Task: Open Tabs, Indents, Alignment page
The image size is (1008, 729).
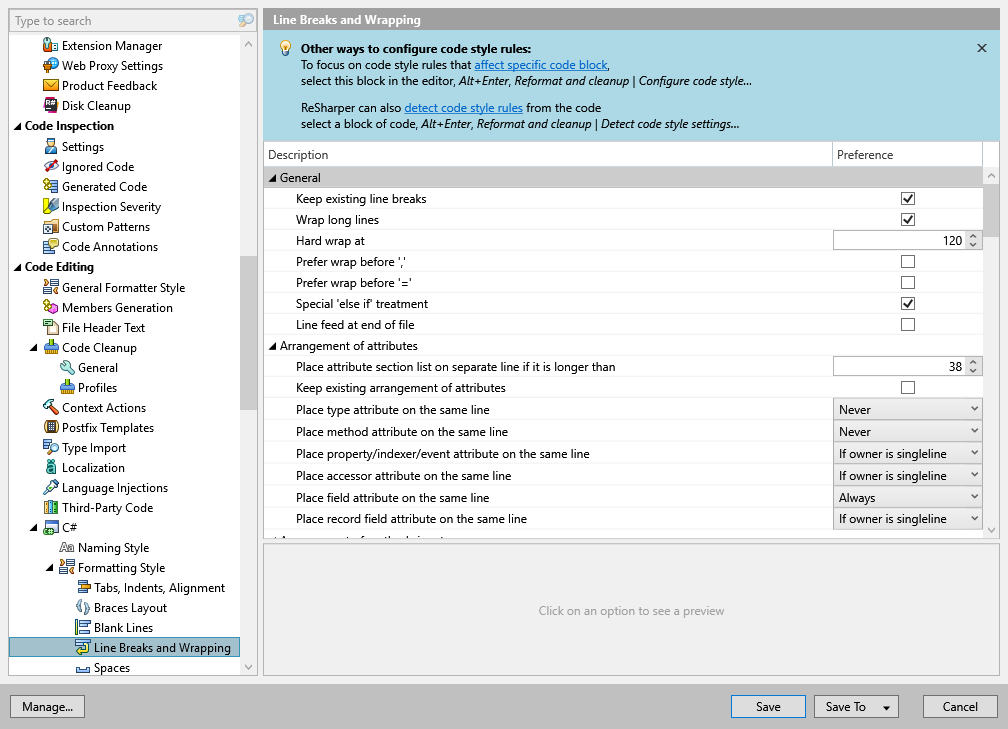Action: [x=159, y=588]
